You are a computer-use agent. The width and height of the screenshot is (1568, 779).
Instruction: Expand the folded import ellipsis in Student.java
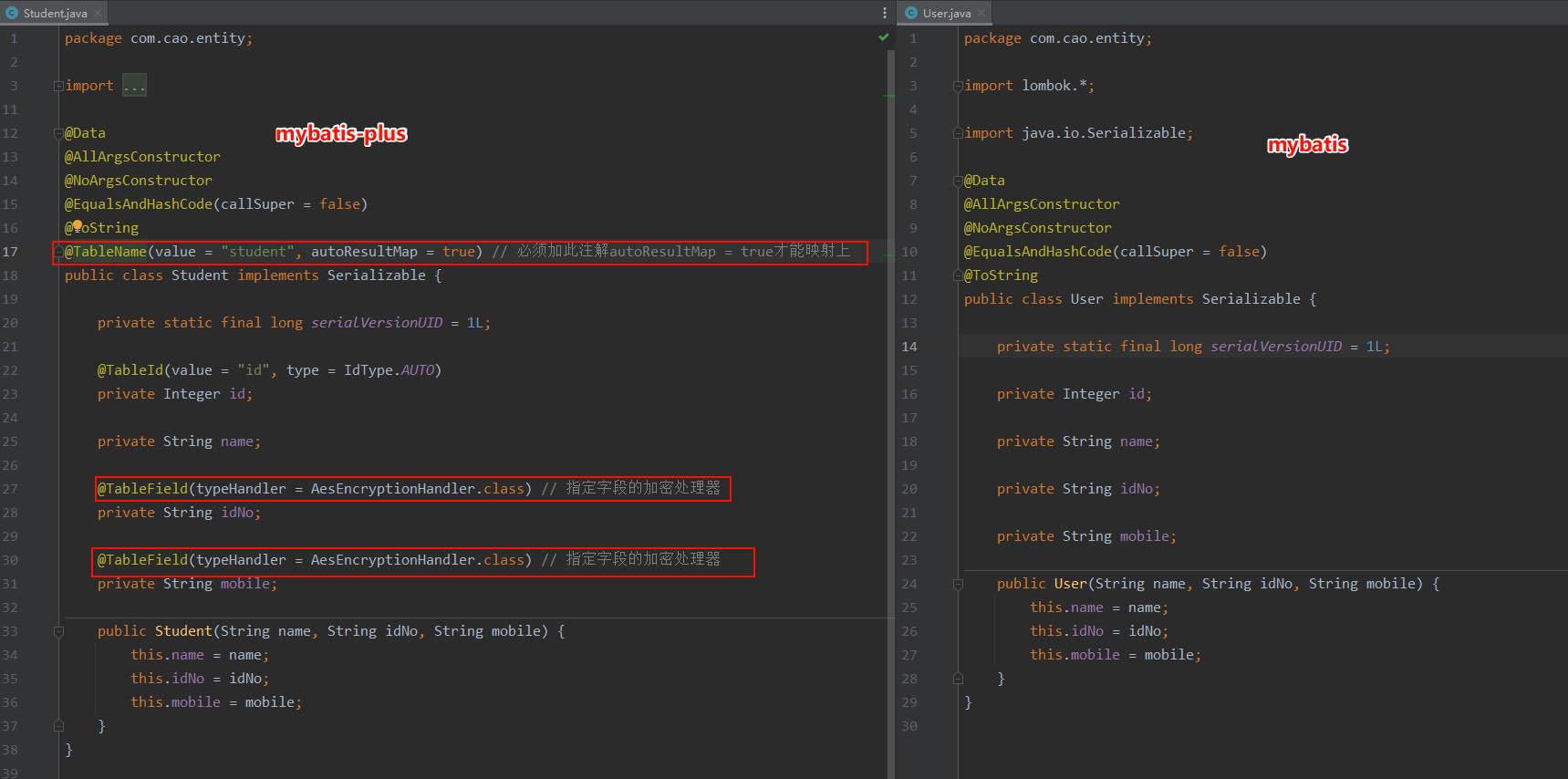tap(134, 86)
